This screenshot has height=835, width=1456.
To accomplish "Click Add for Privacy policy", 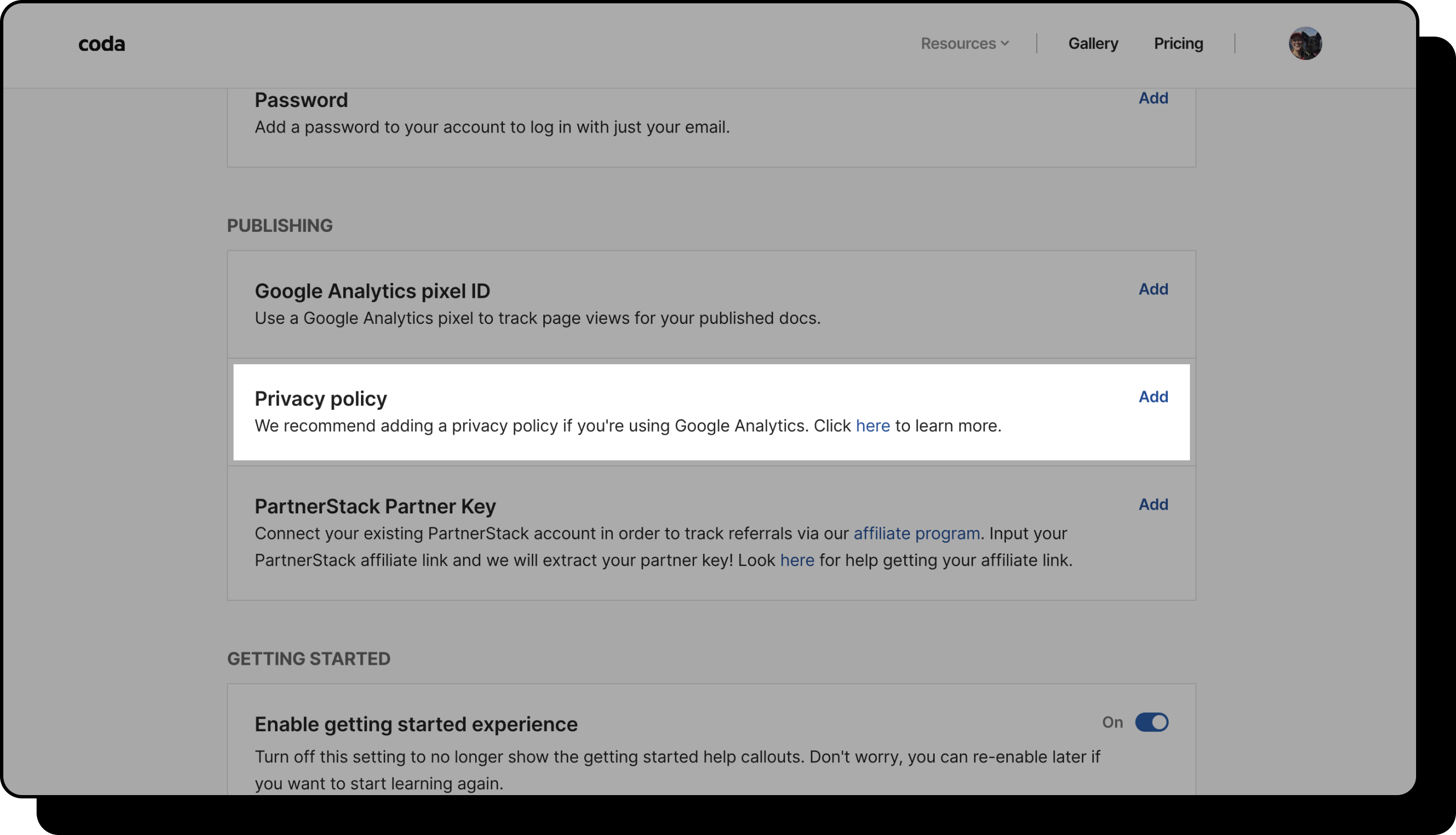I will point(1153,397).
